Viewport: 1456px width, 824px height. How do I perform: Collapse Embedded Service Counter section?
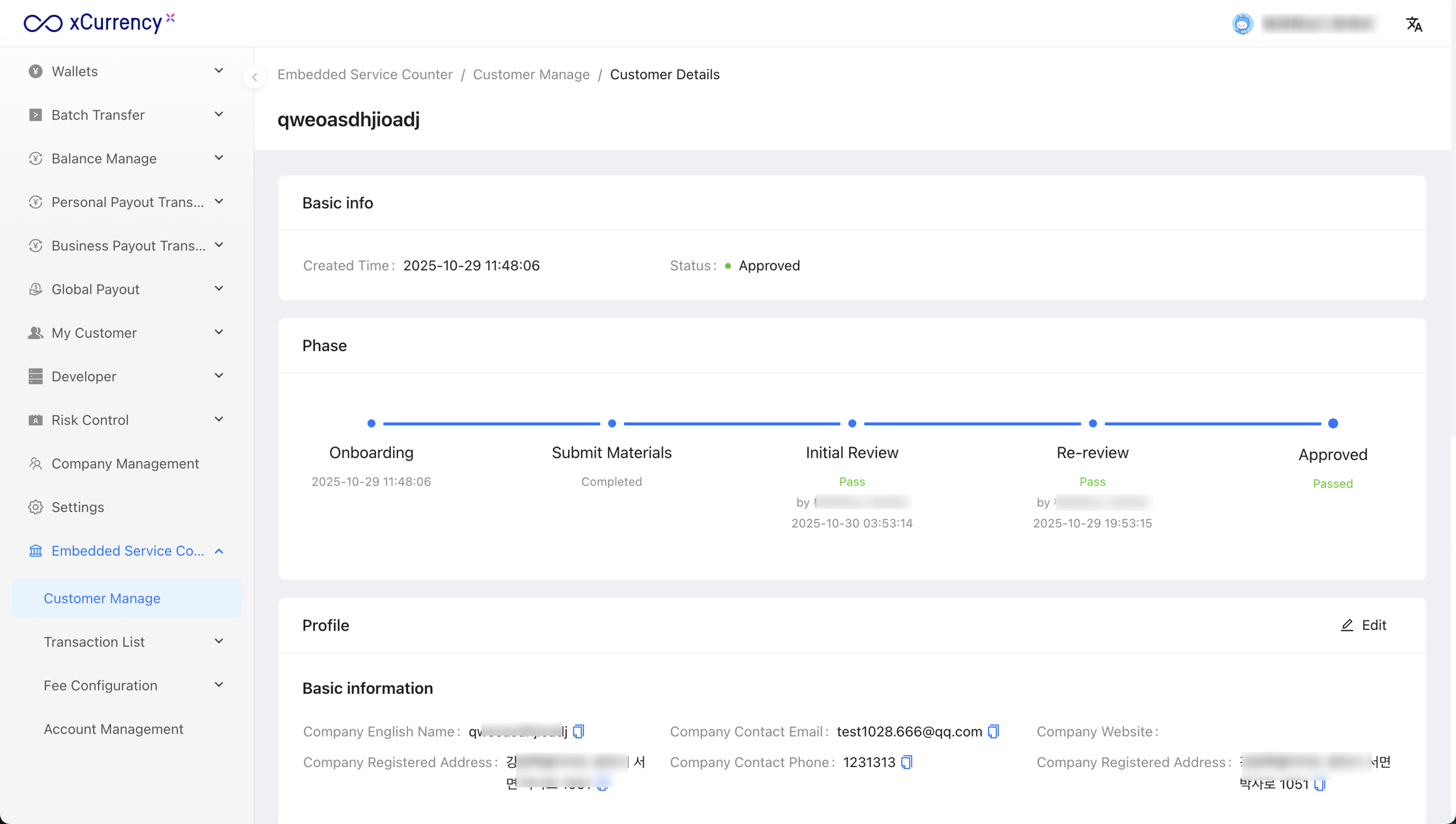(127, 551)
